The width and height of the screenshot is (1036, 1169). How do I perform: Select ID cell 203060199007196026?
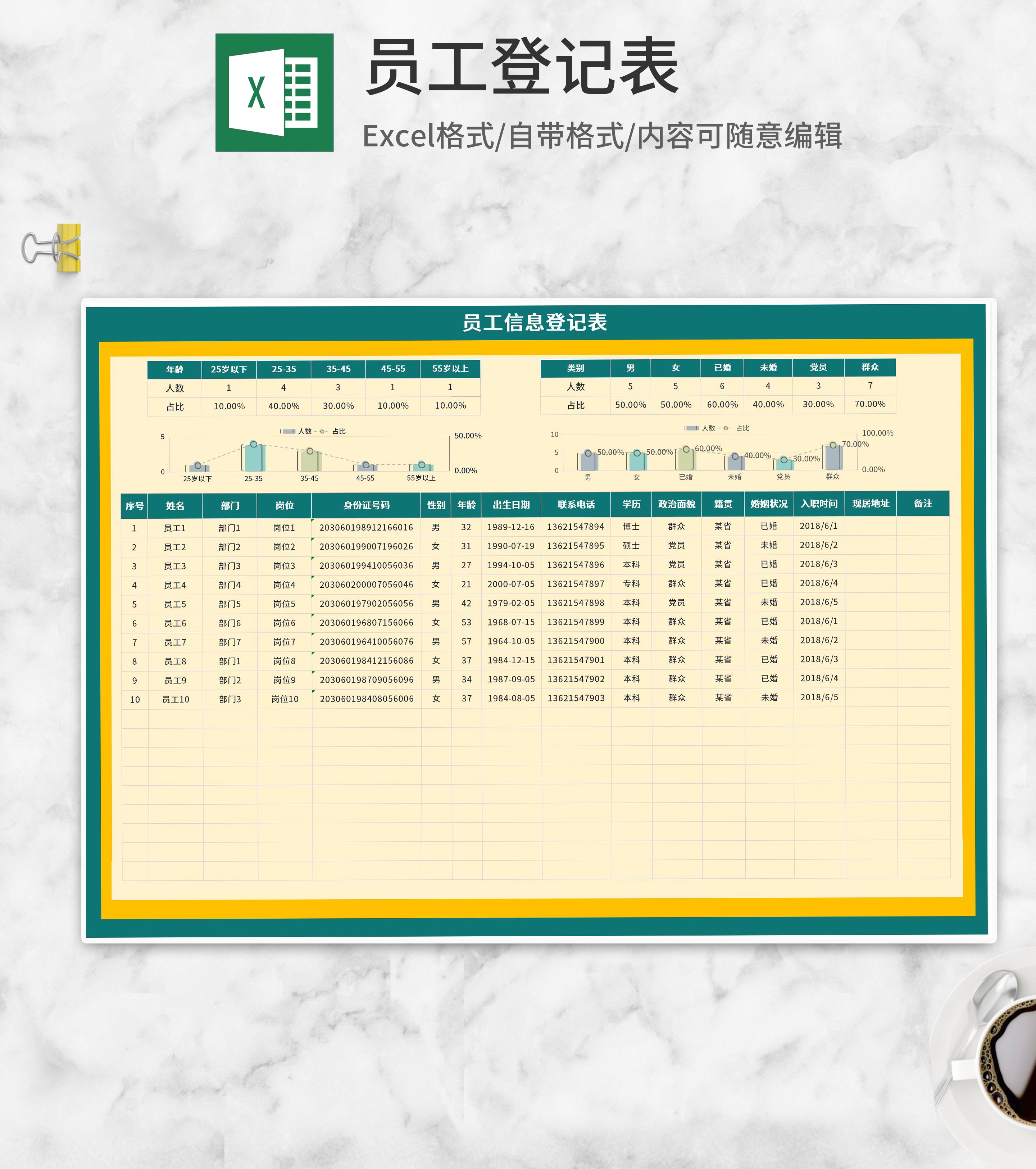pos(366,546)
